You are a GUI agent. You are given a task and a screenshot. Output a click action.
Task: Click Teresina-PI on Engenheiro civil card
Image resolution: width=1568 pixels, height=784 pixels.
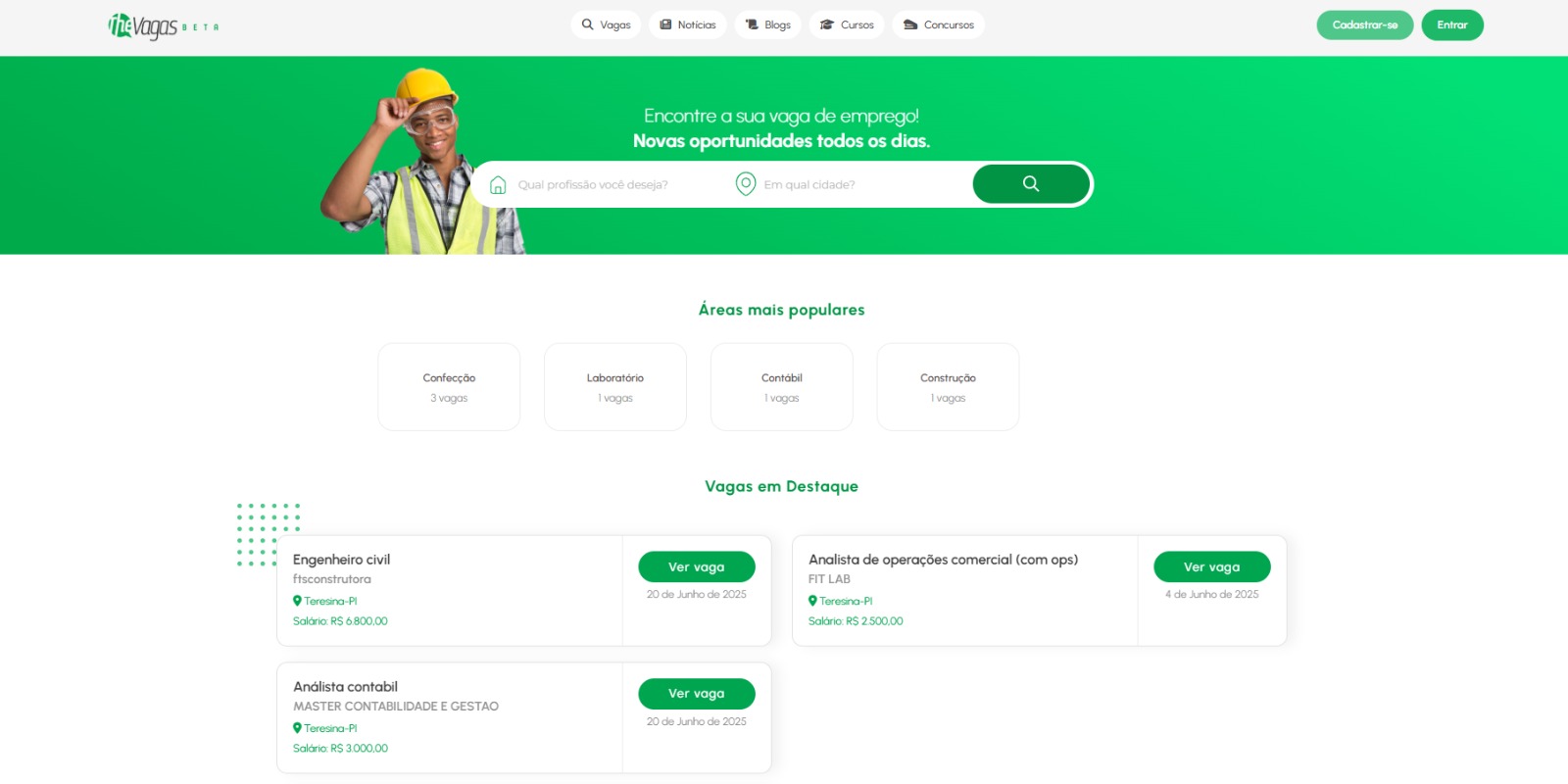(x=330, y=601)
